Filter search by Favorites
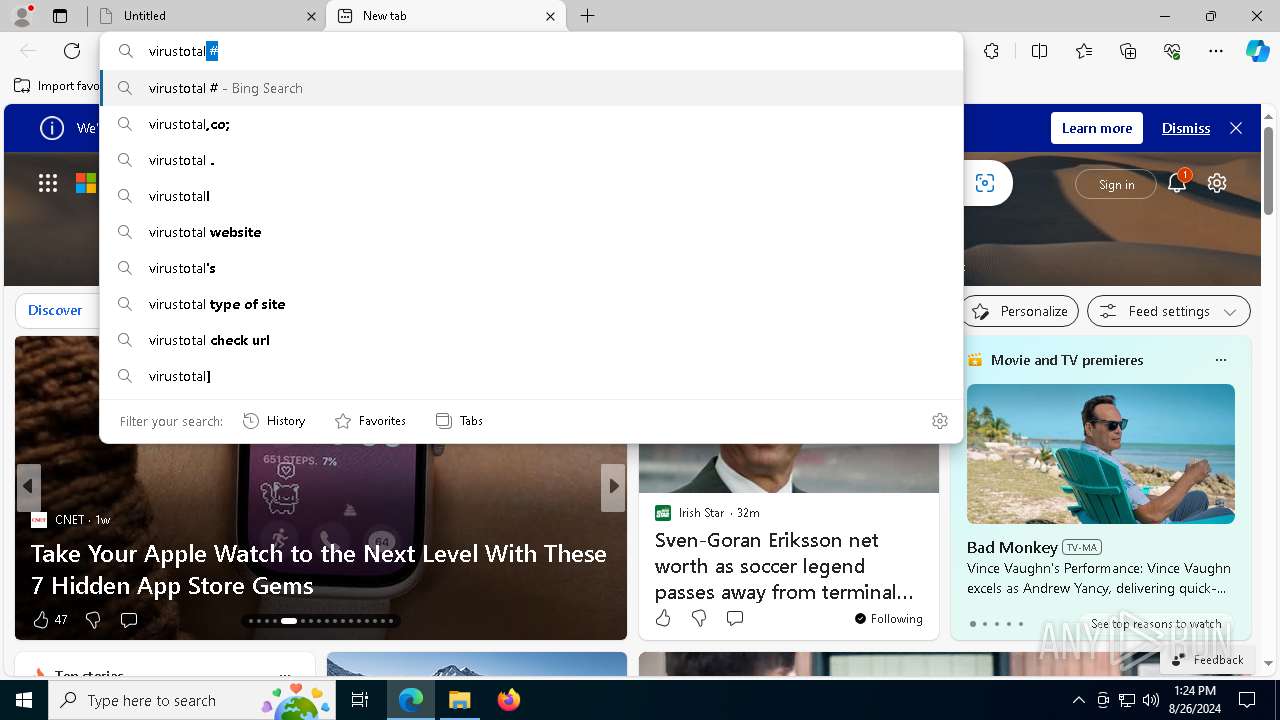 coord(370,421)
